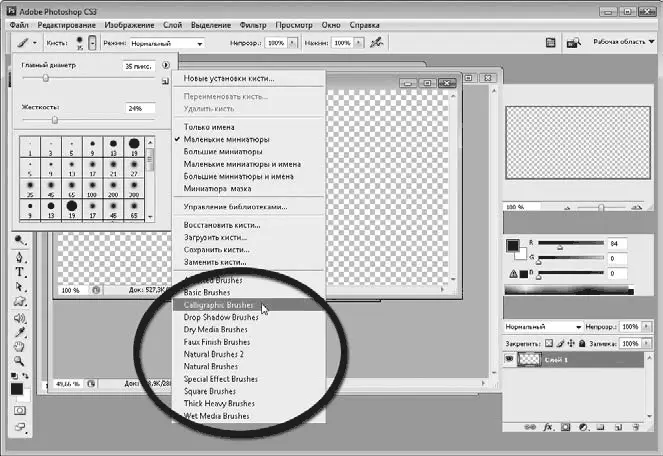The height and width of the screenshot is (456, 663).
Task: Choose Загрузить кисти menu item
Action: pos(249,237)
